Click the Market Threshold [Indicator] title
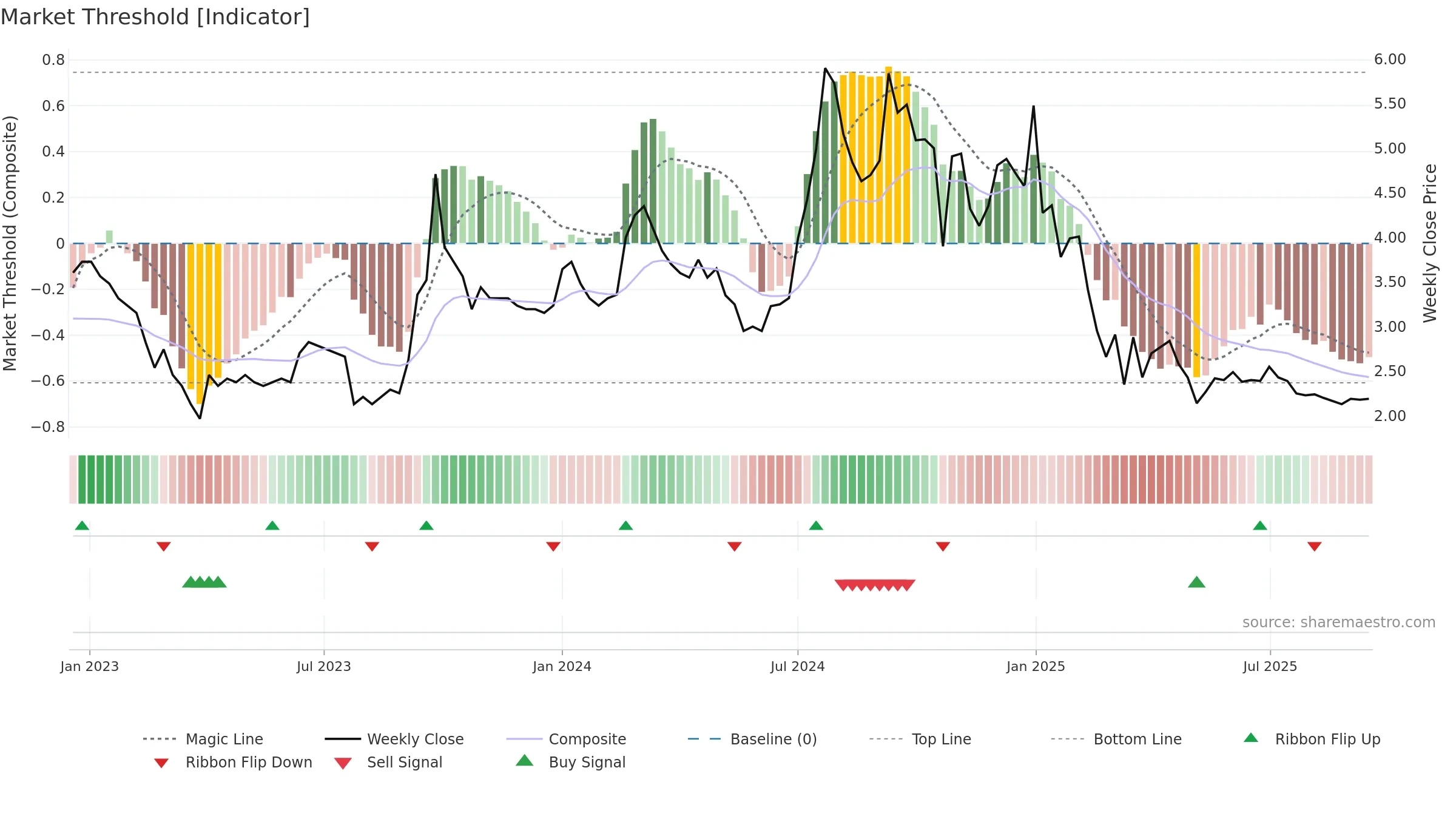 click(155, 17)
